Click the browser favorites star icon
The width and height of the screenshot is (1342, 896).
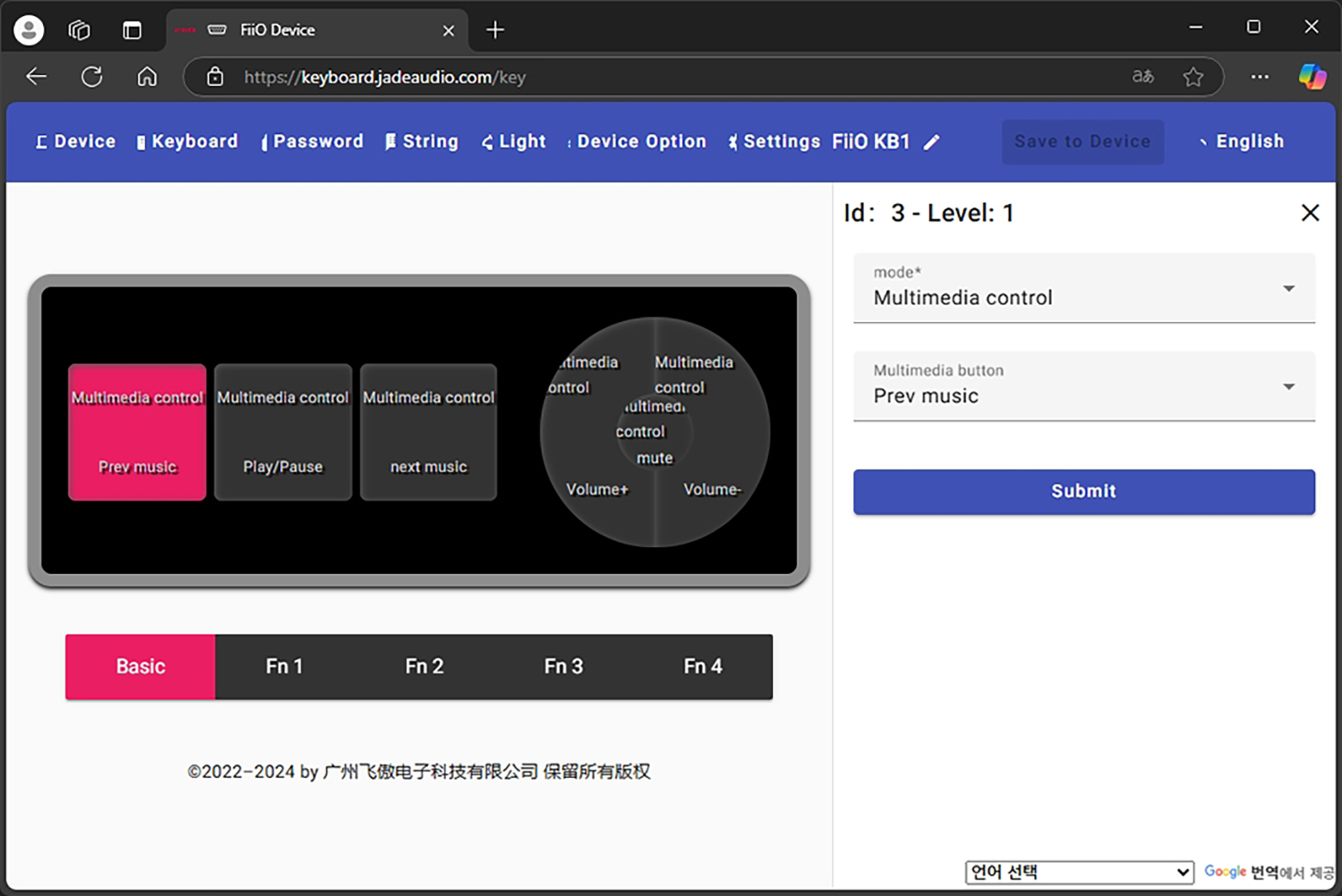pyautogui.click(x=1193, y=77)
